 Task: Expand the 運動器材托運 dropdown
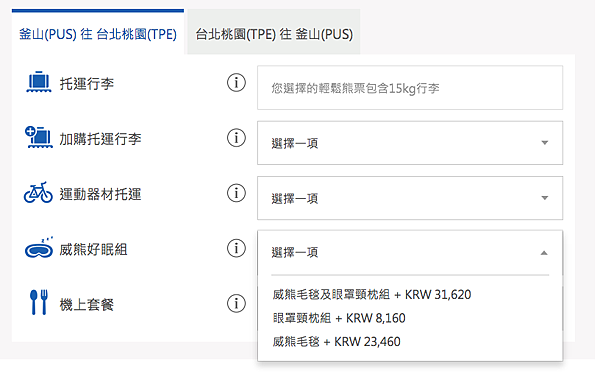pos(410,198)
